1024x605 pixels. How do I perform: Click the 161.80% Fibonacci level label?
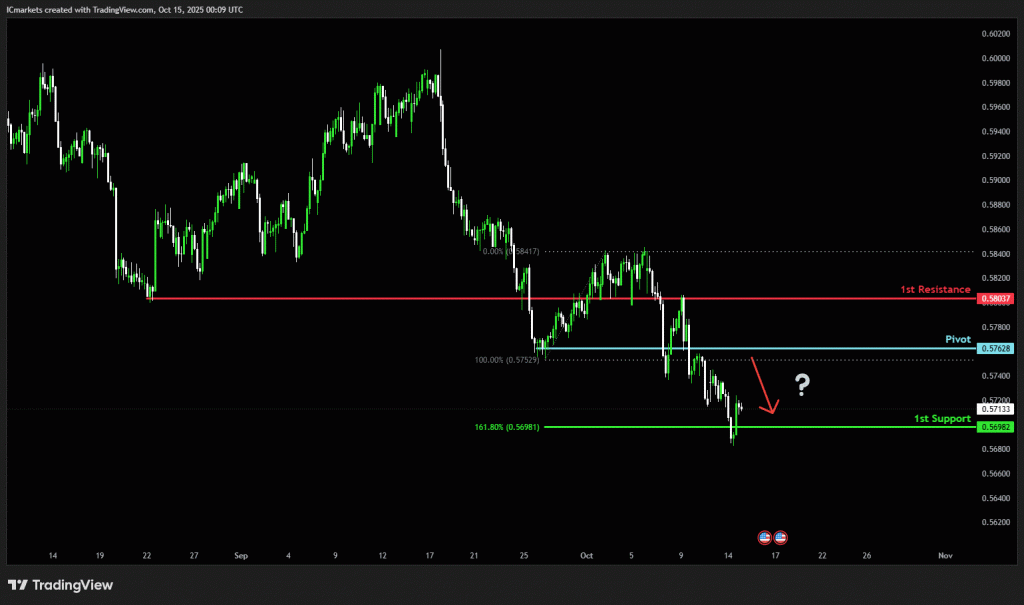pyautogui.click(x=507, y=427)
